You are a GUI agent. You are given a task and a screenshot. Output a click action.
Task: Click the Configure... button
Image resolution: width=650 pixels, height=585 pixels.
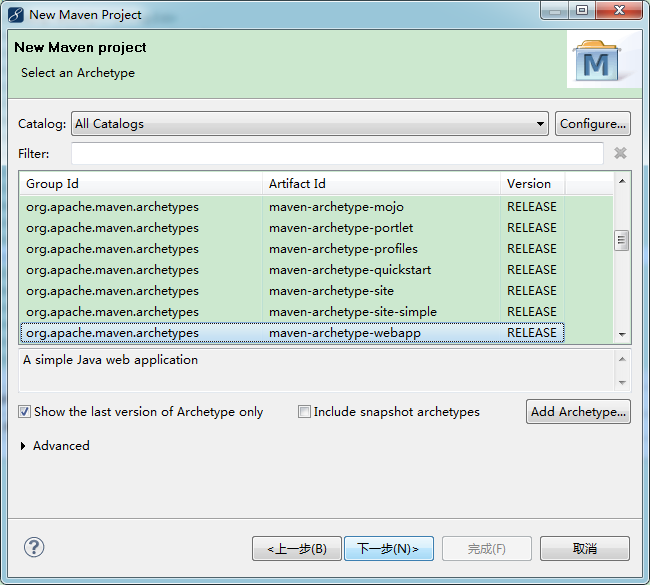593,124
